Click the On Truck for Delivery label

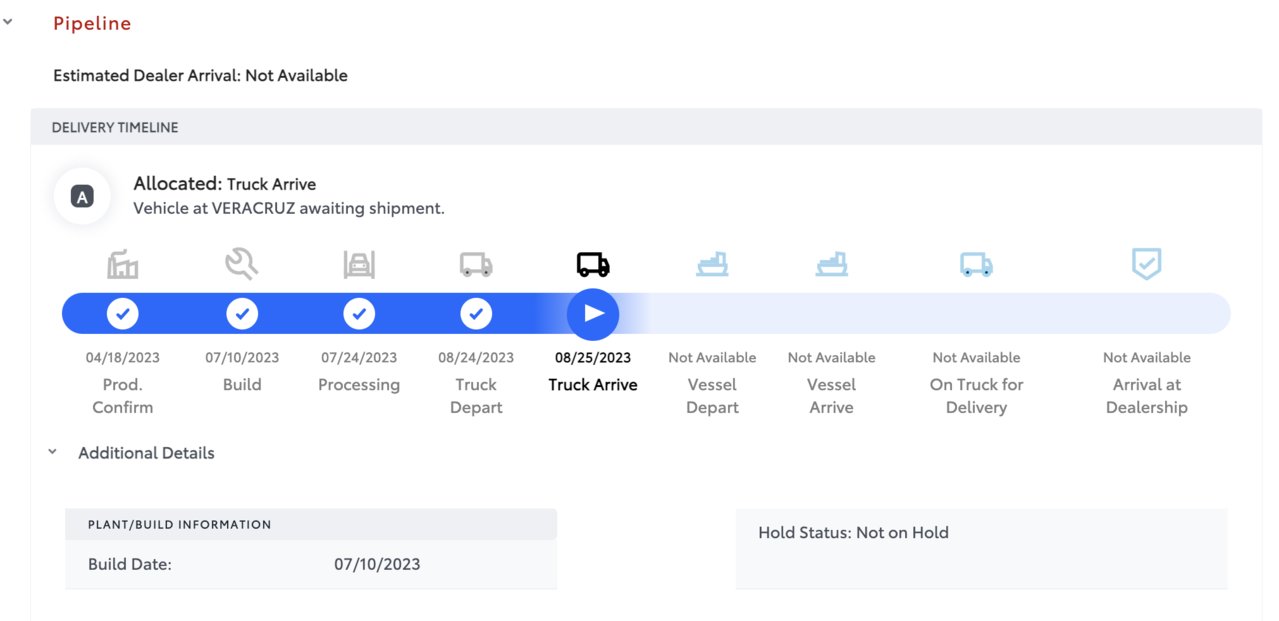pos(976,396)
